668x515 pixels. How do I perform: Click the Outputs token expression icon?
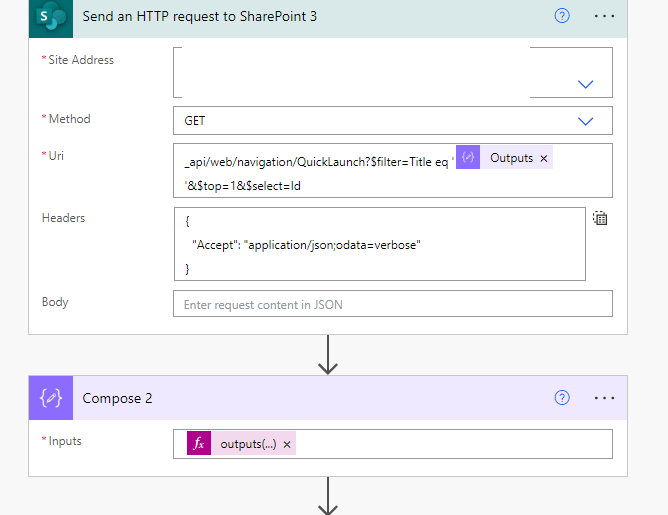pyautogui.click(x=469, y=158)
